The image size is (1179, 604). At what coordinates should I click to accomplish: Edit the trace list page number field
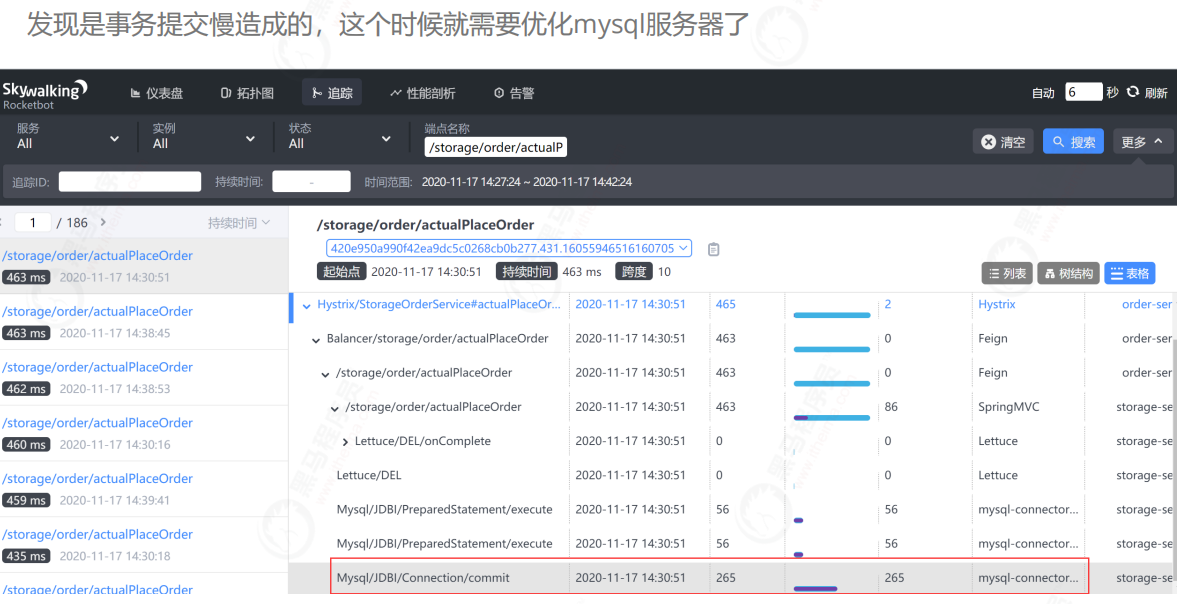(32, 223)
